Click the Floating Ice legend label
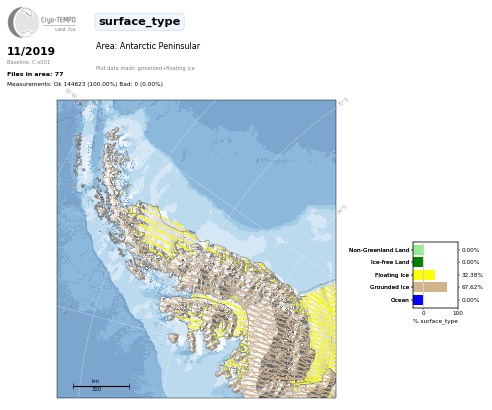This screenshot has width=492, height=410. pyautogui.click(x=392, y=275)
